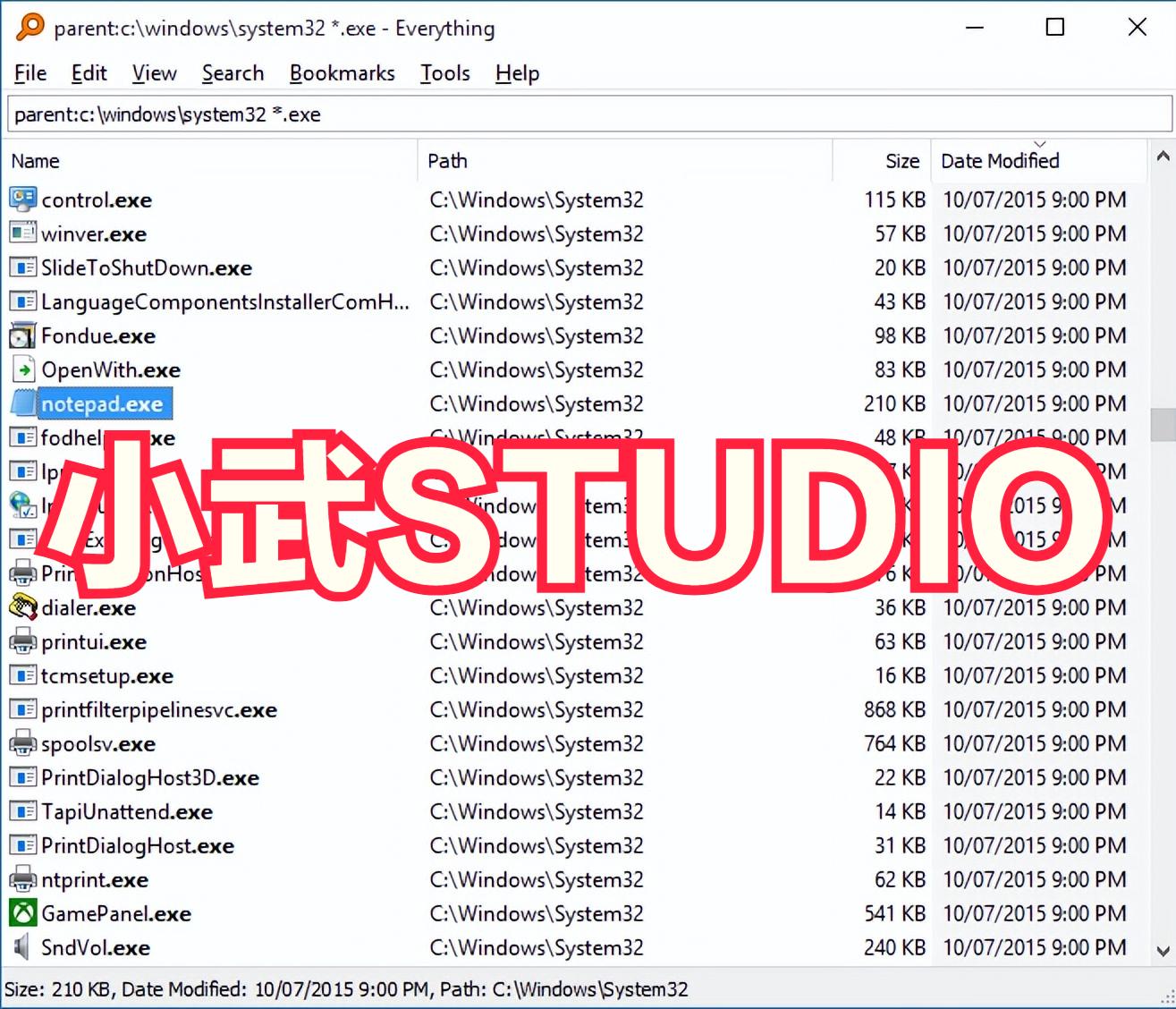
Task: Select the SndVol.exe file name
Action: 96,948
